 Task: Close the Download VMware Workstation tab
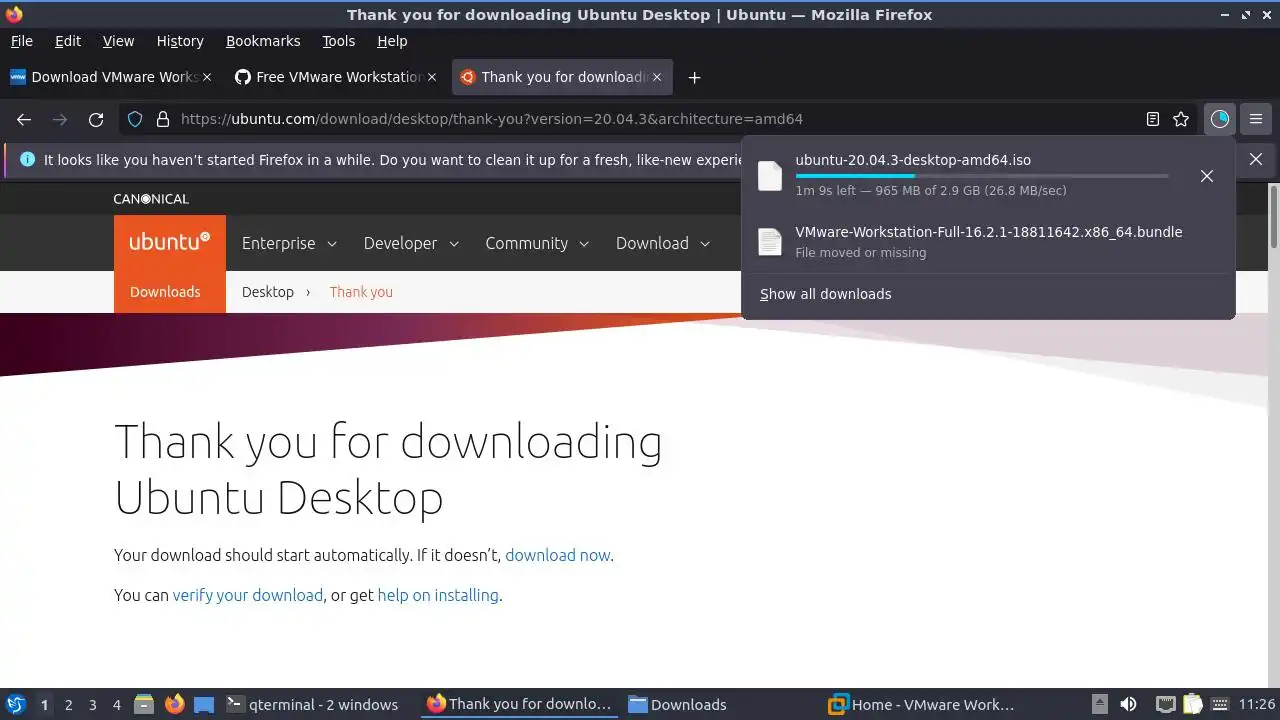tap(207, 77)
